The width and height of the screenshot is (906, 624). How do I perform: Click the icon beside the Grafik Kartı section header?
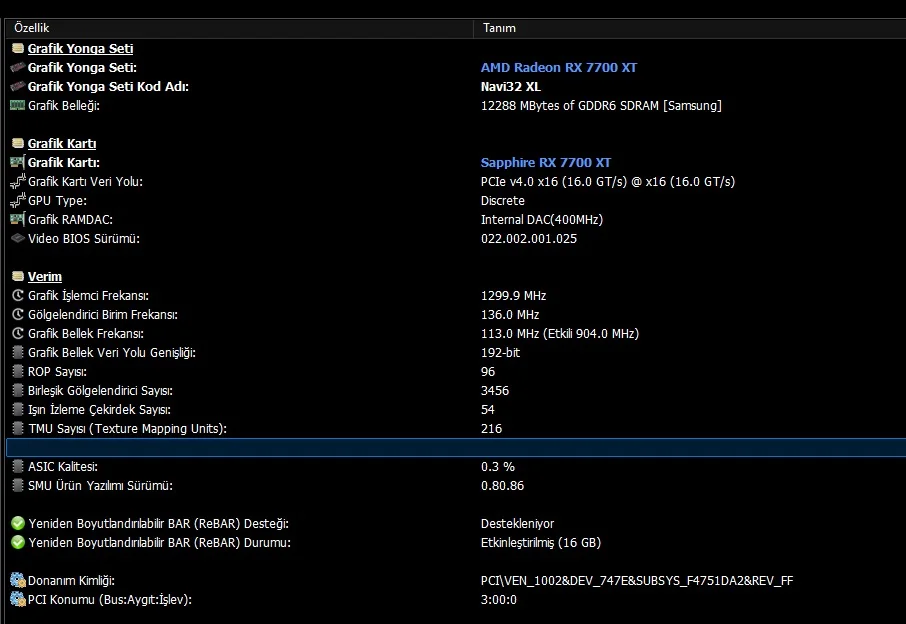point(18,143)
